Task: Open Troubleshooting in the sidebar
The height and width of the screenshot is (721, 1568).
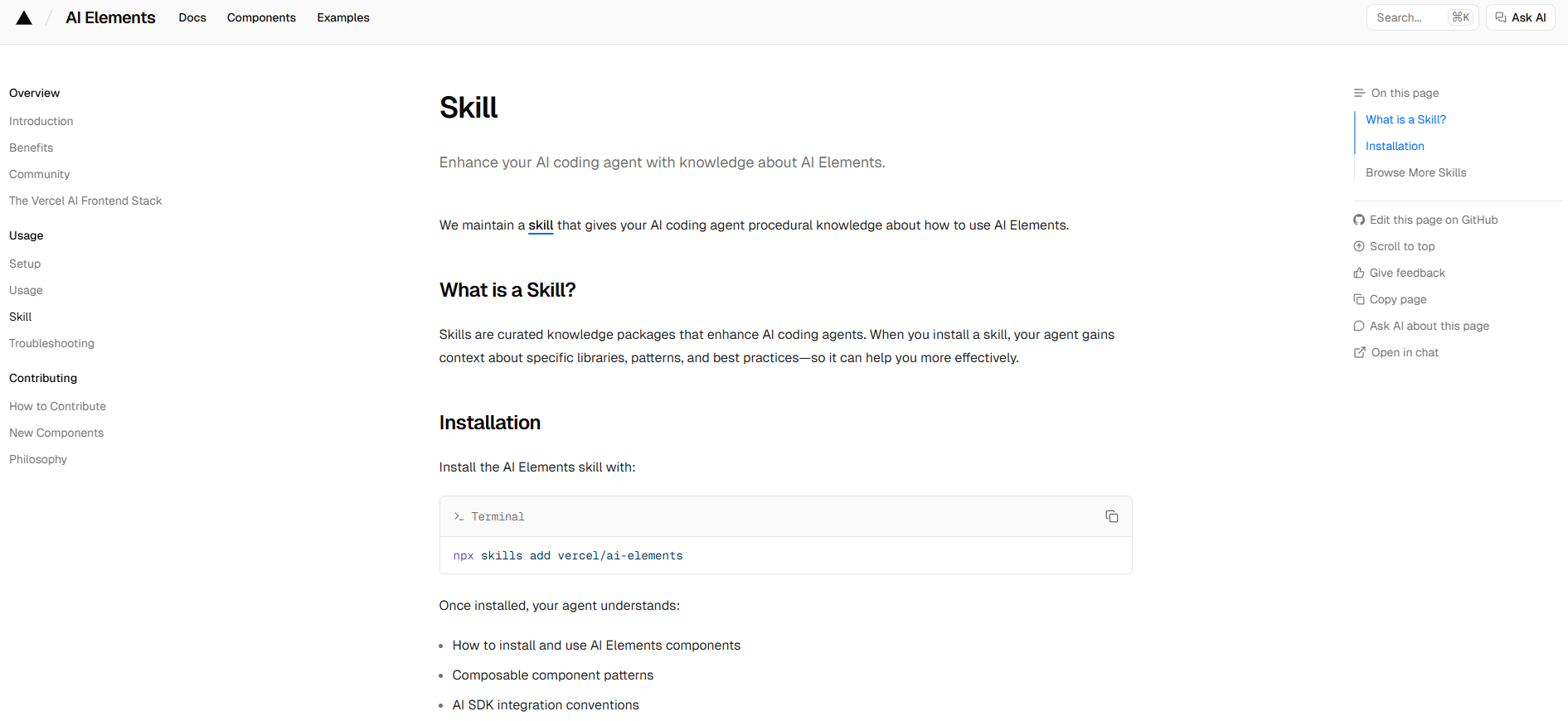Action: coord(51,343)
